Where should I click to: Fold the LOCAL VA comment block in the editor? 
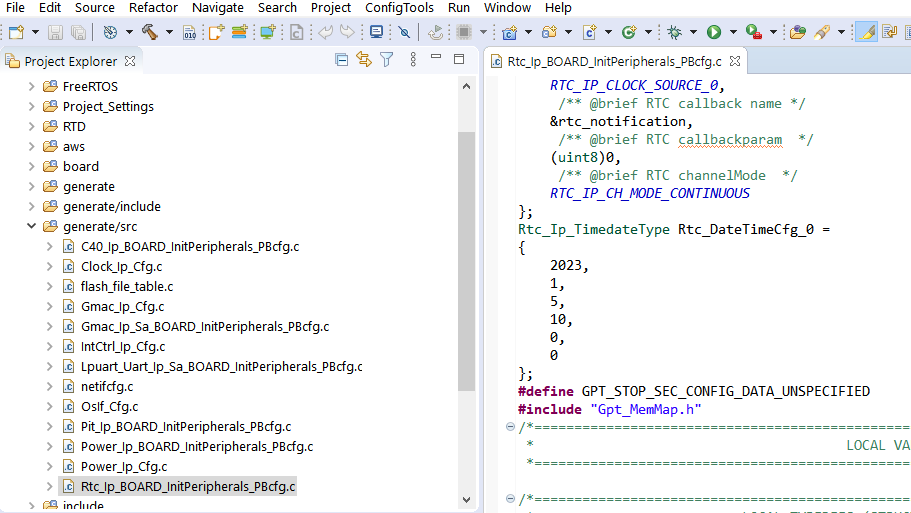tap(511, 428)
